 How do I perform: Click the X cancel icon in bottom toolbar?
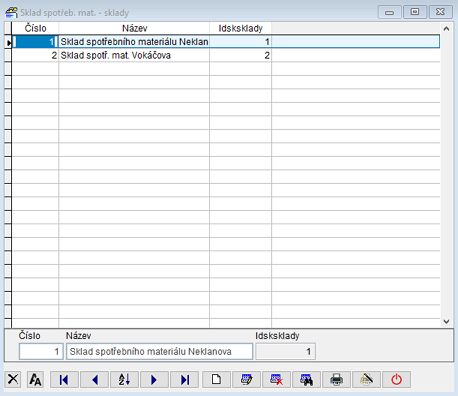click(13, 379)
